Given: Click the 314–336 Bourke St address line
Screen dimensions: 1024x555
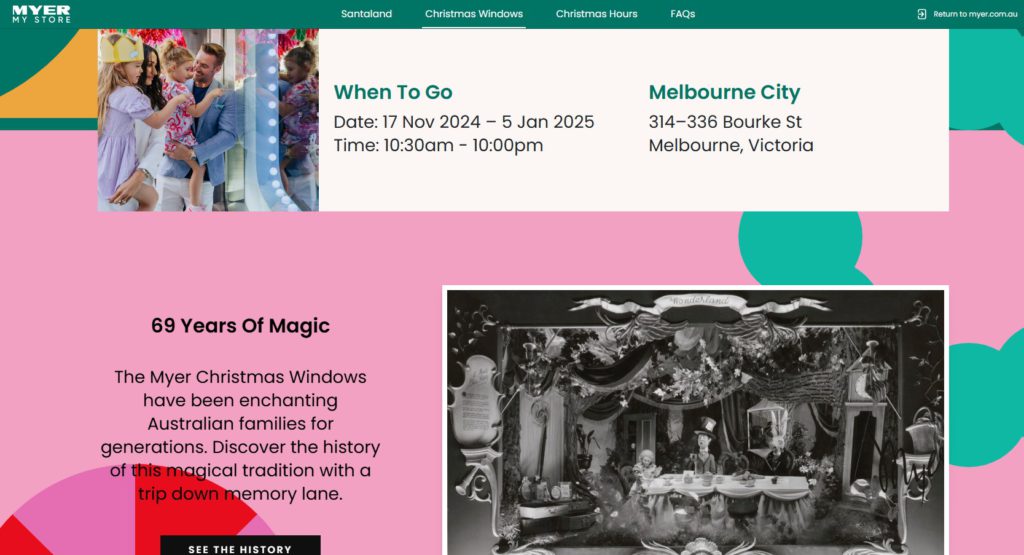Looking at the screenshot, I should tap(725, 122).
